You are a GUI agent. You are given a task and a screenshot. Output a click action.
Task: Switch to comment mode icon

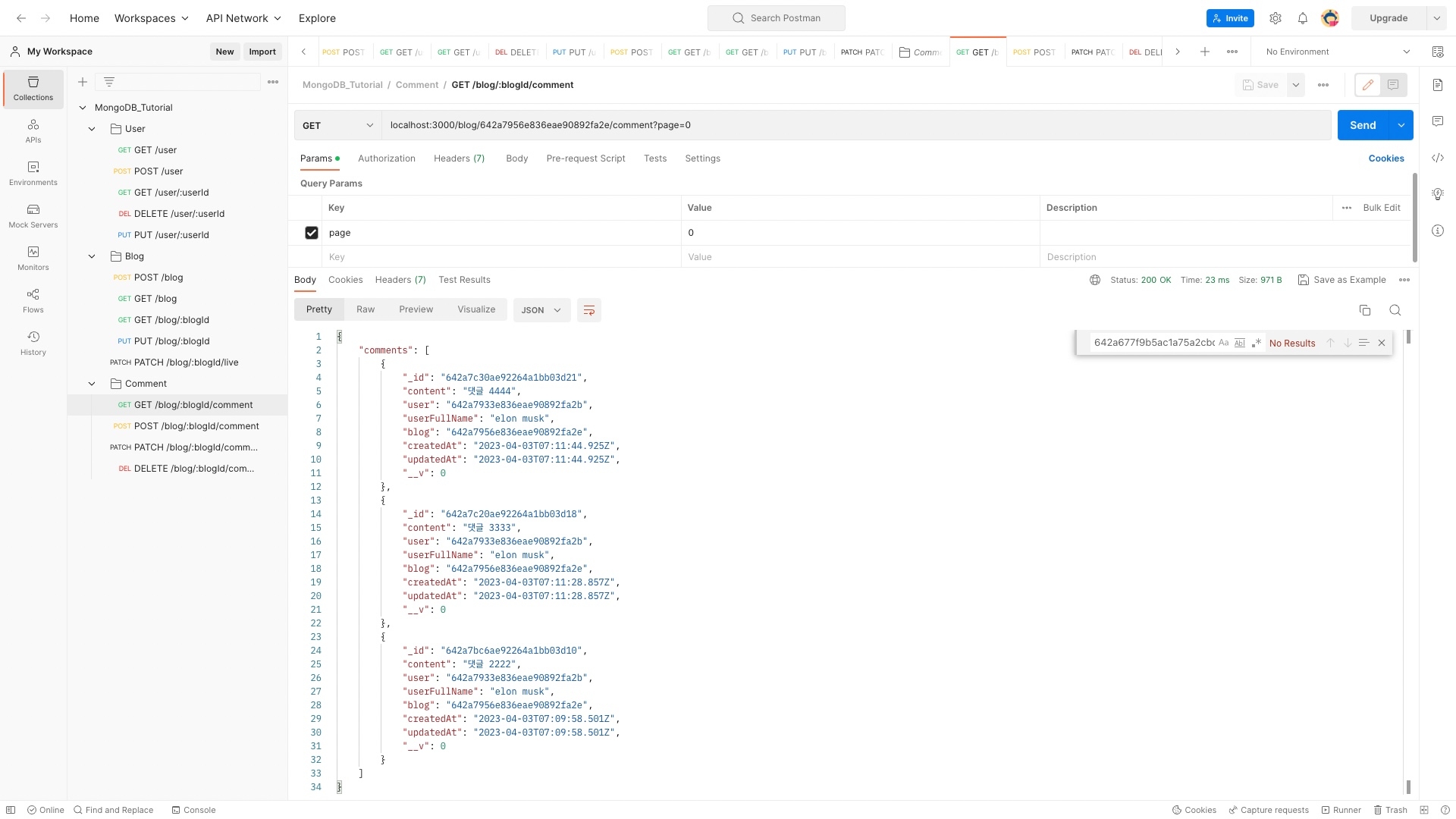pos(1394,85)
